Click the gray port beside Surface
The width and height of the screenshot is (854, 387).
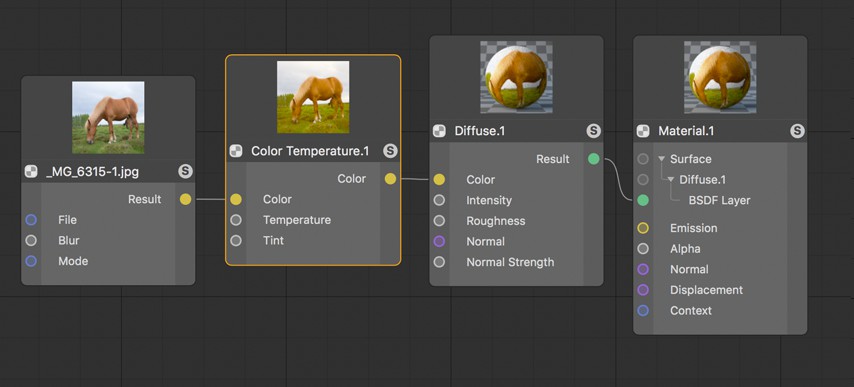click(643, 159)
